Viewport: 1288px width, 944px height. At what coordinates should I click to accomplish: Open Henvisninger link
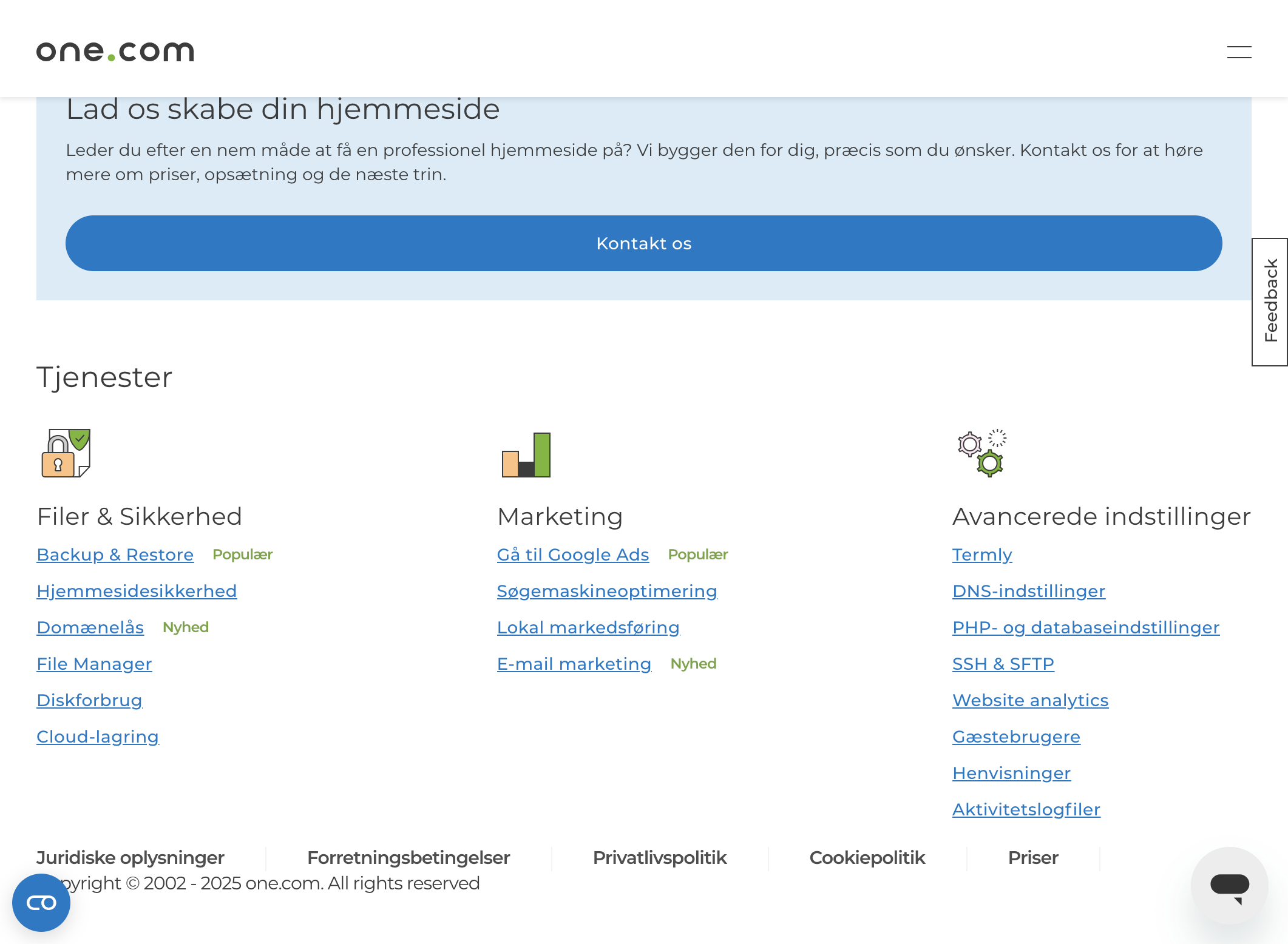[1012, 773]
